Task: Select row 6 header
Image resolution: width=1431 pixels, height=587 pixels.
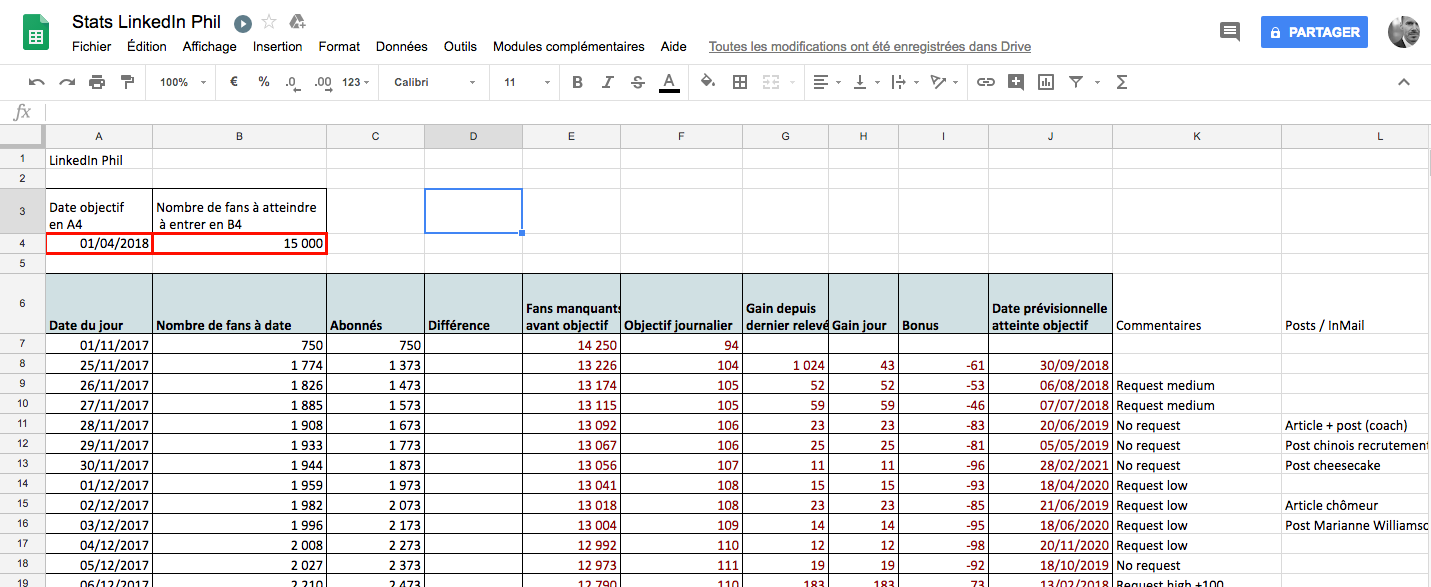Action: [22, 304]
